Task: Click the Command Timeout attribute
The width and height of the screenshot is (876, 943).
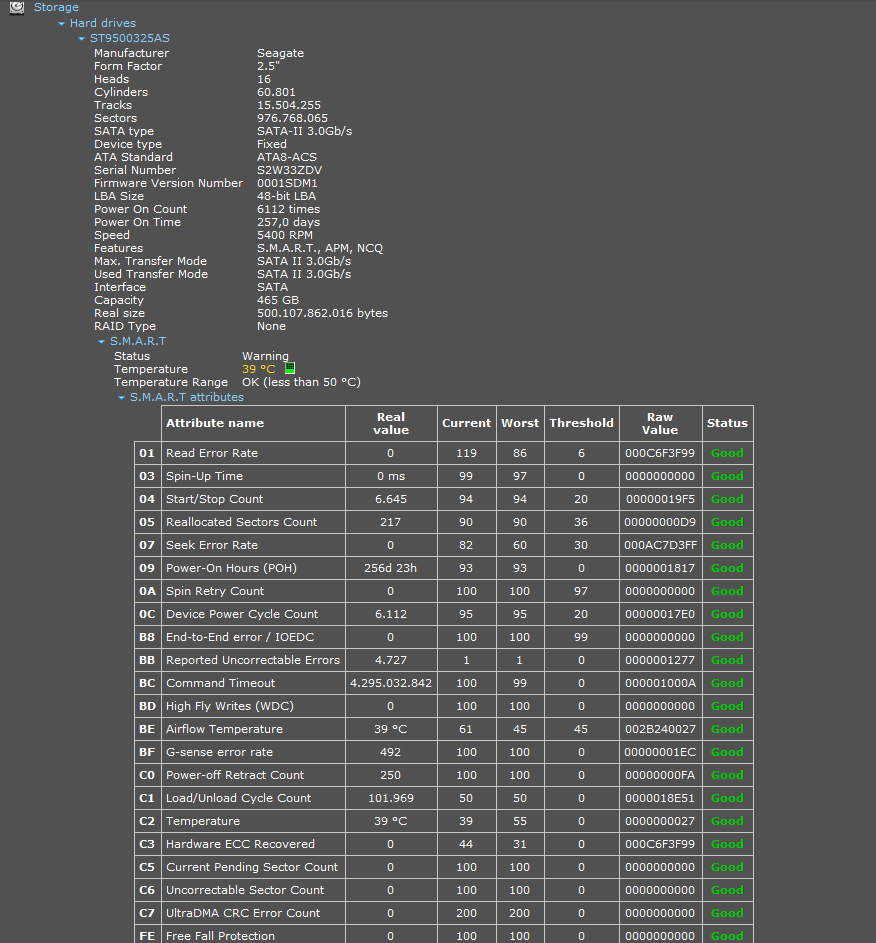Action: (220, 683)
